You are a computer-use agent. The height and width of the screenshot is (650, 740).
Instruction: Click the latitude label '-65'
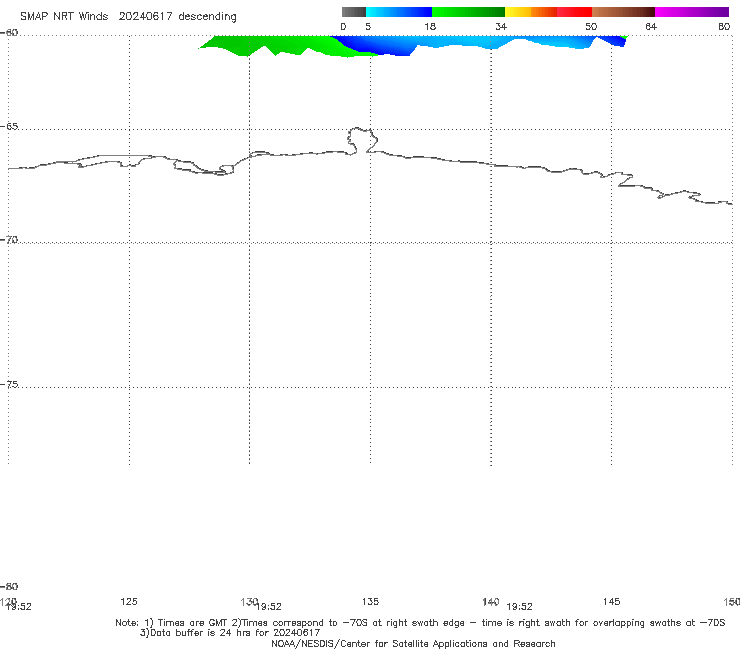coord(10,127)
